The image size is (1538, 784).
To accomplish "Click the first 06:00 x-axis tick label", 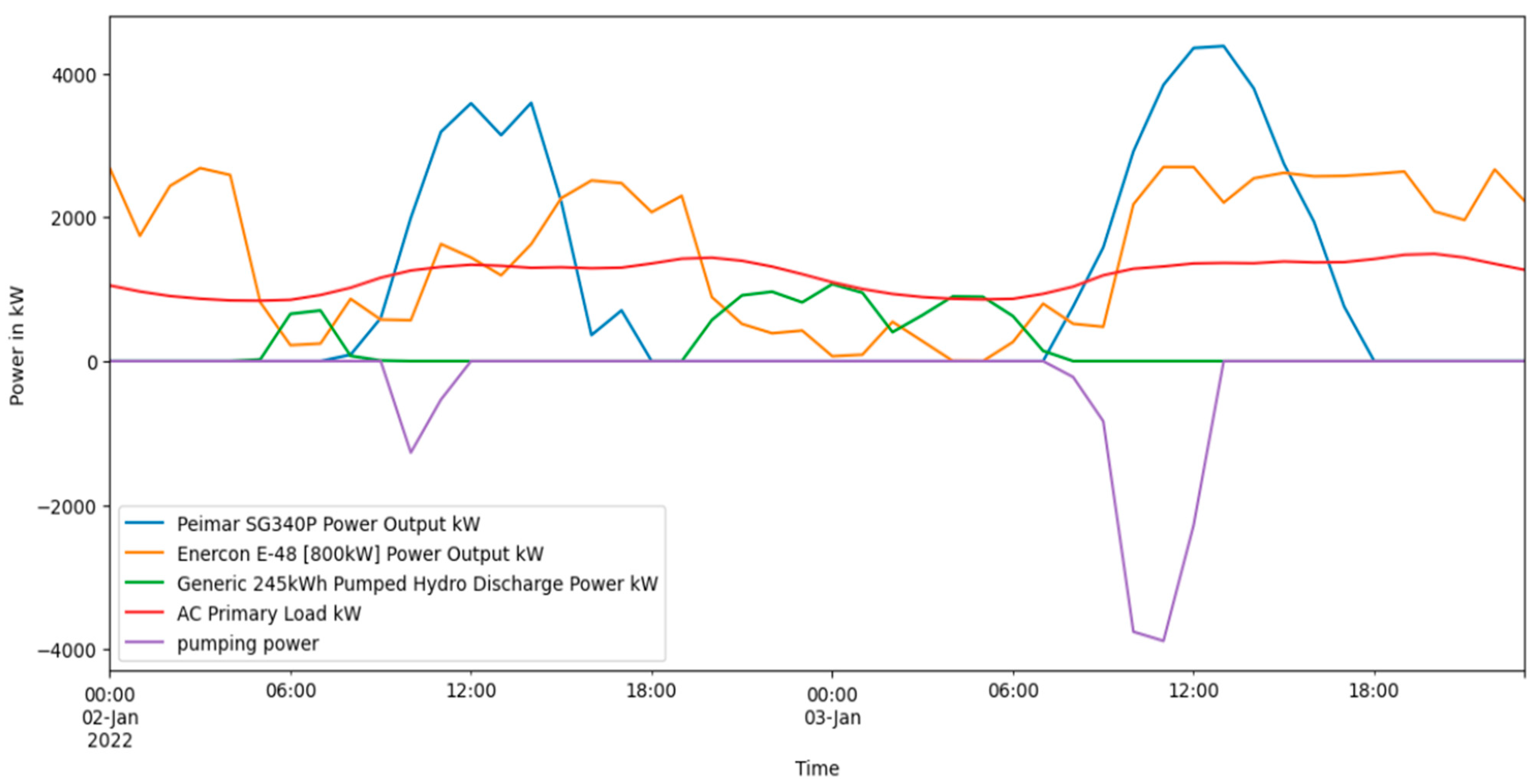I will [x=291, y=691].
